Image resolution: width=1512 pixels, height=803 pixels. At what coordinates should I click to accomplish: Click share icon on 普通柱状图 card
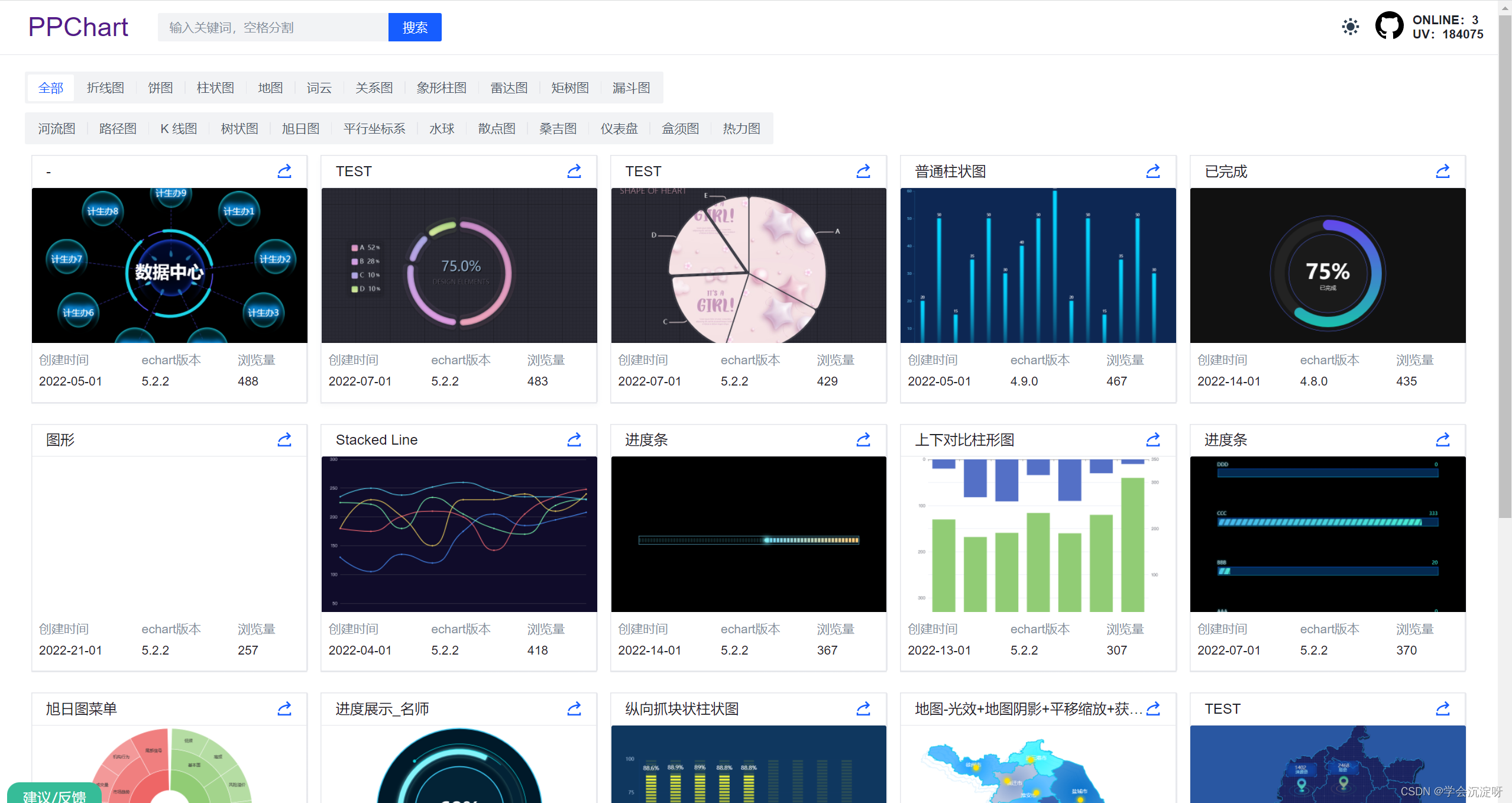click(1152, 171)
